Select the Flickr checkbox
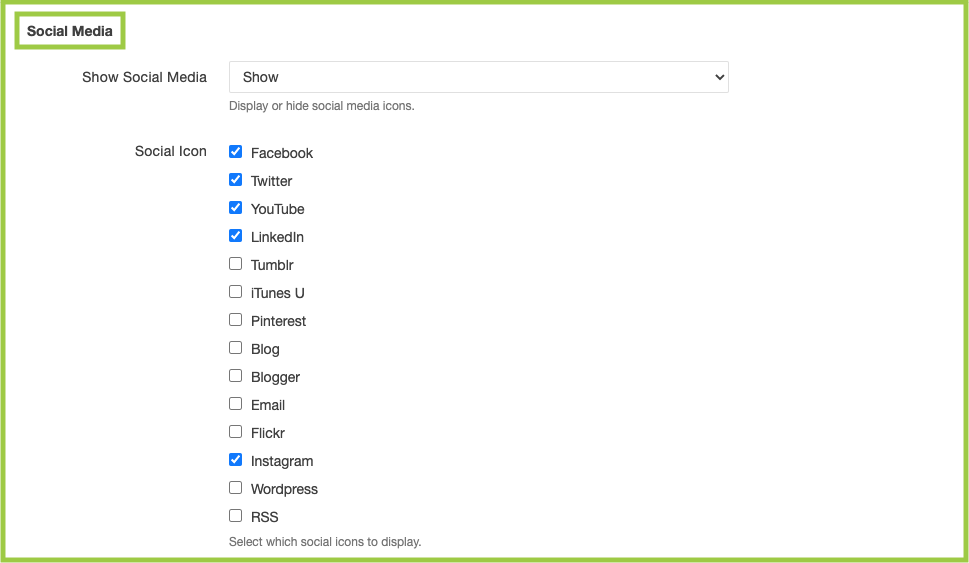Screen dimensions: 969x563 point(235,432)
